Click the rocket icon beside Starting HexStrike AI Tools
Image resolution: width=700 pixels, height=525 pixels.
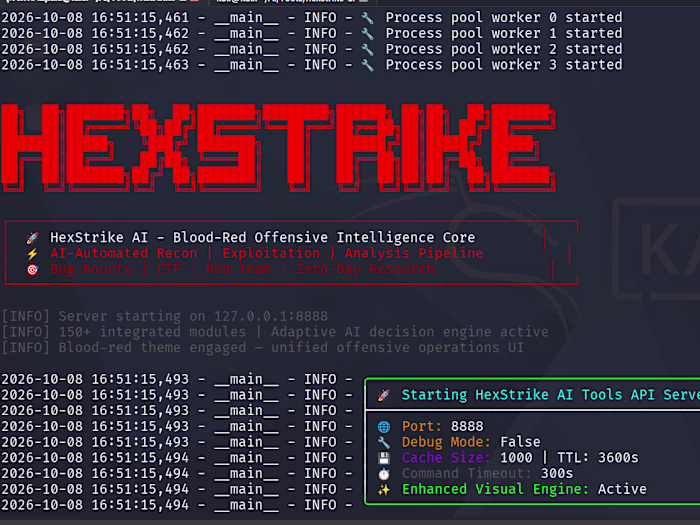[x=383, y=396]
